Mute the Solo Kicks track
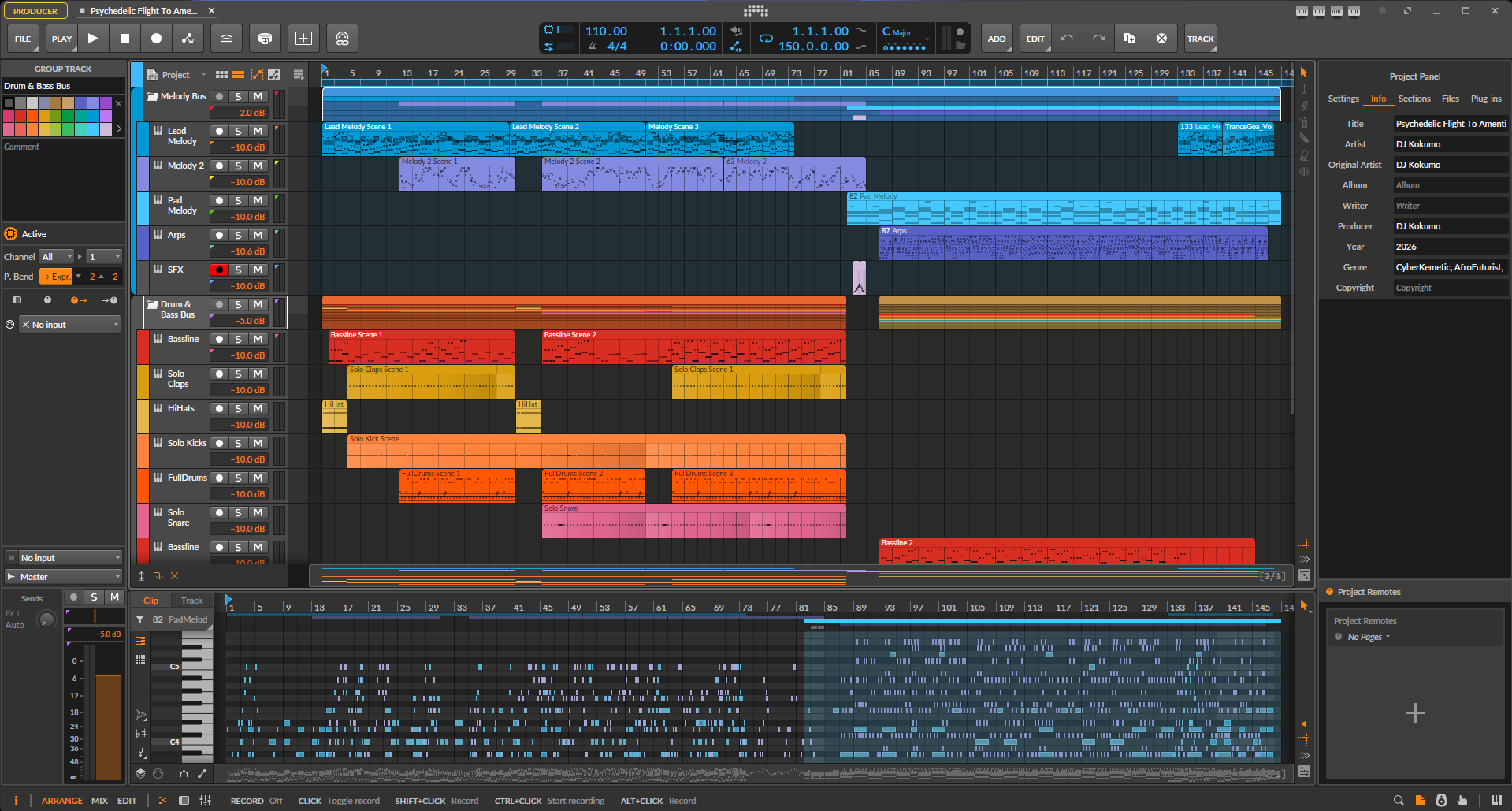Image resolution: width=1512 pixels, height=811 pixels. click(258, 443)
